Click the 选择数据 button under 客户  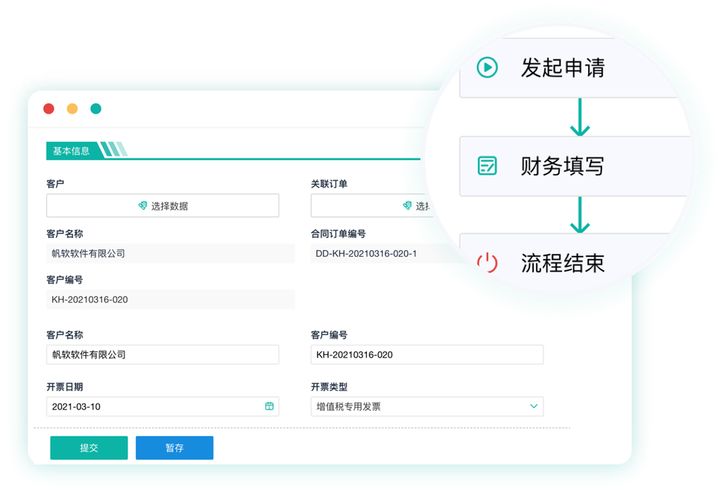coord(163,205)
